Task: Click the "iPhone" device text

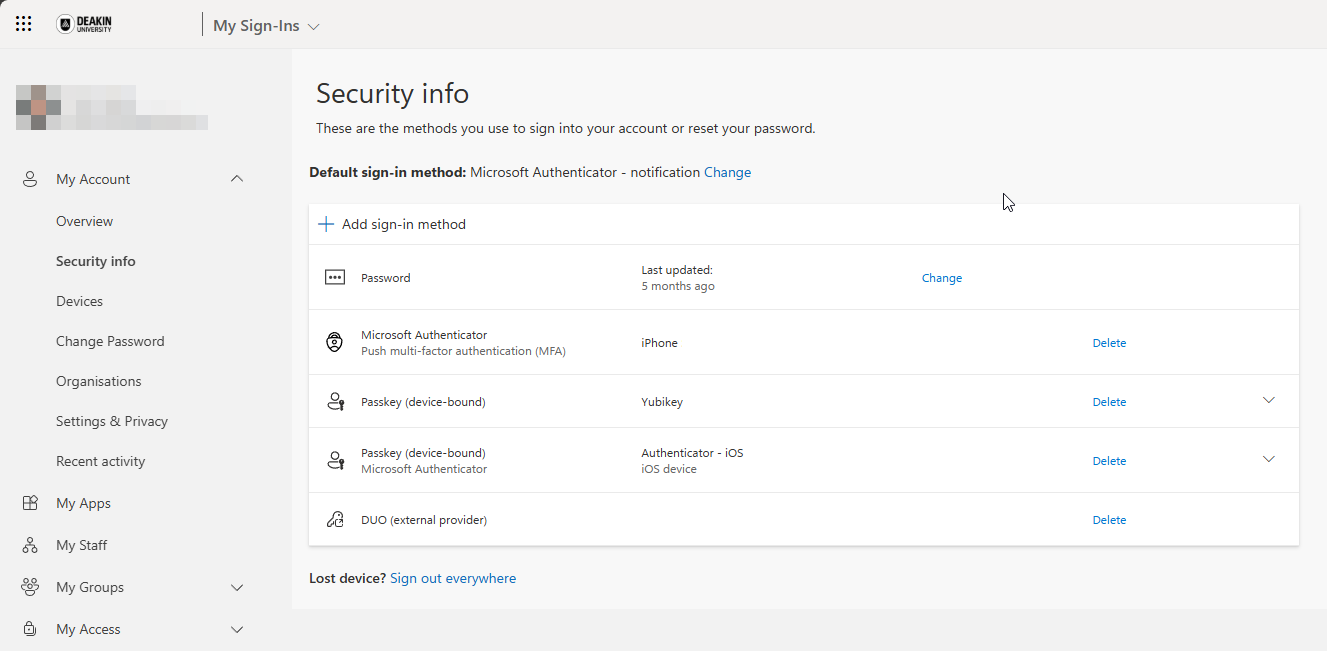Action: point(659,343)
